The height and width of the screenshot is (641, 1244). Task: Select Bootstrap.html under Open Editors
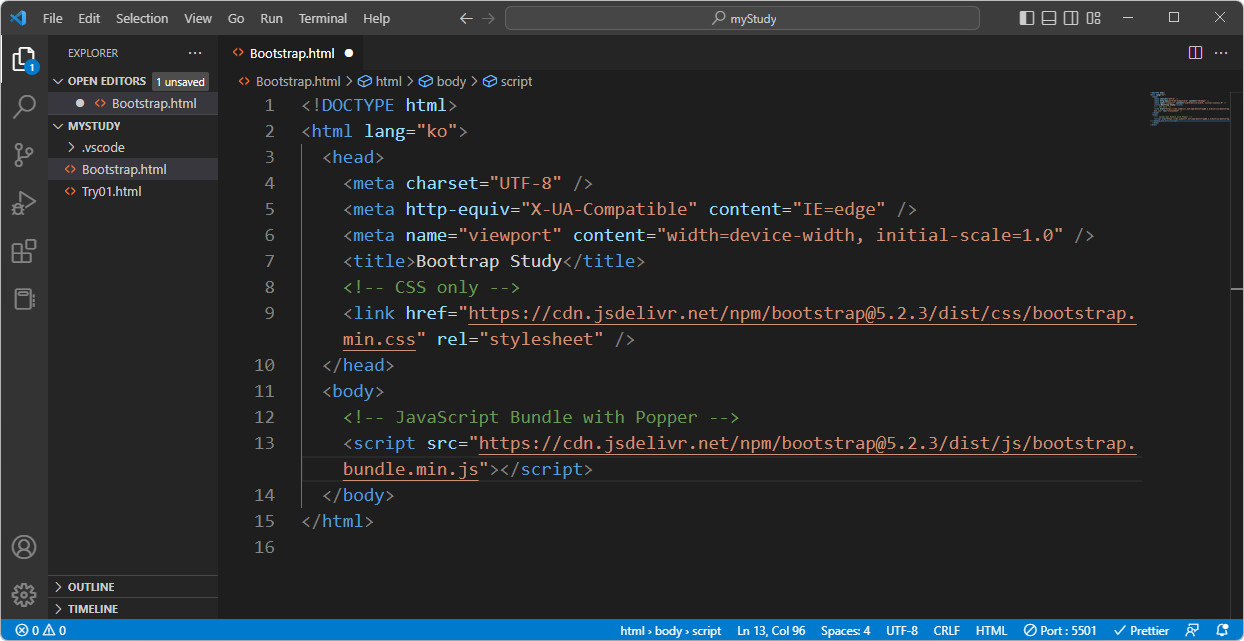point(154,104)
